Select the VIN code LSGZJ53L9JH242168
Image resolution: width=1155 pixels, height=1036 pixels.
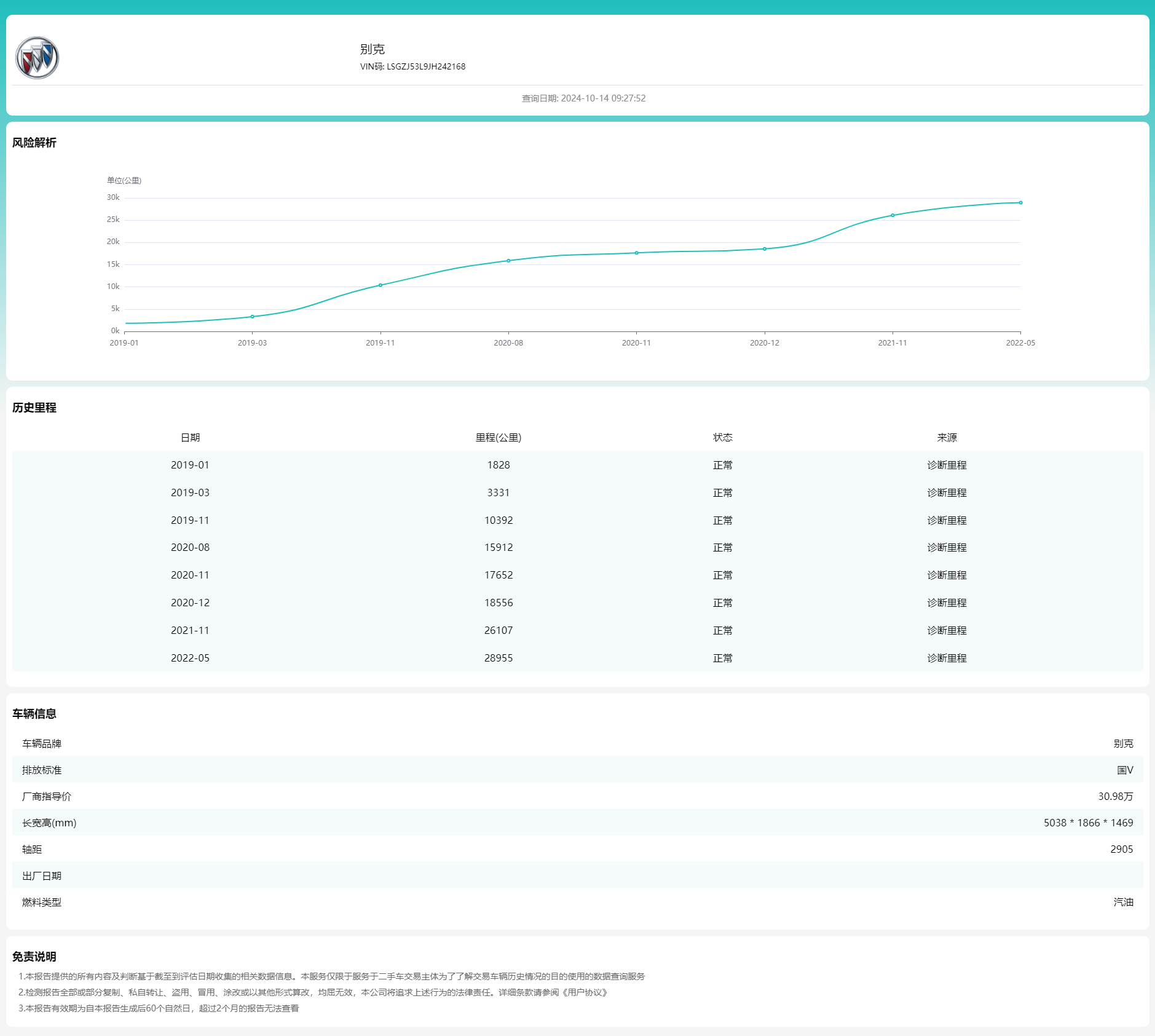[426, 66]
